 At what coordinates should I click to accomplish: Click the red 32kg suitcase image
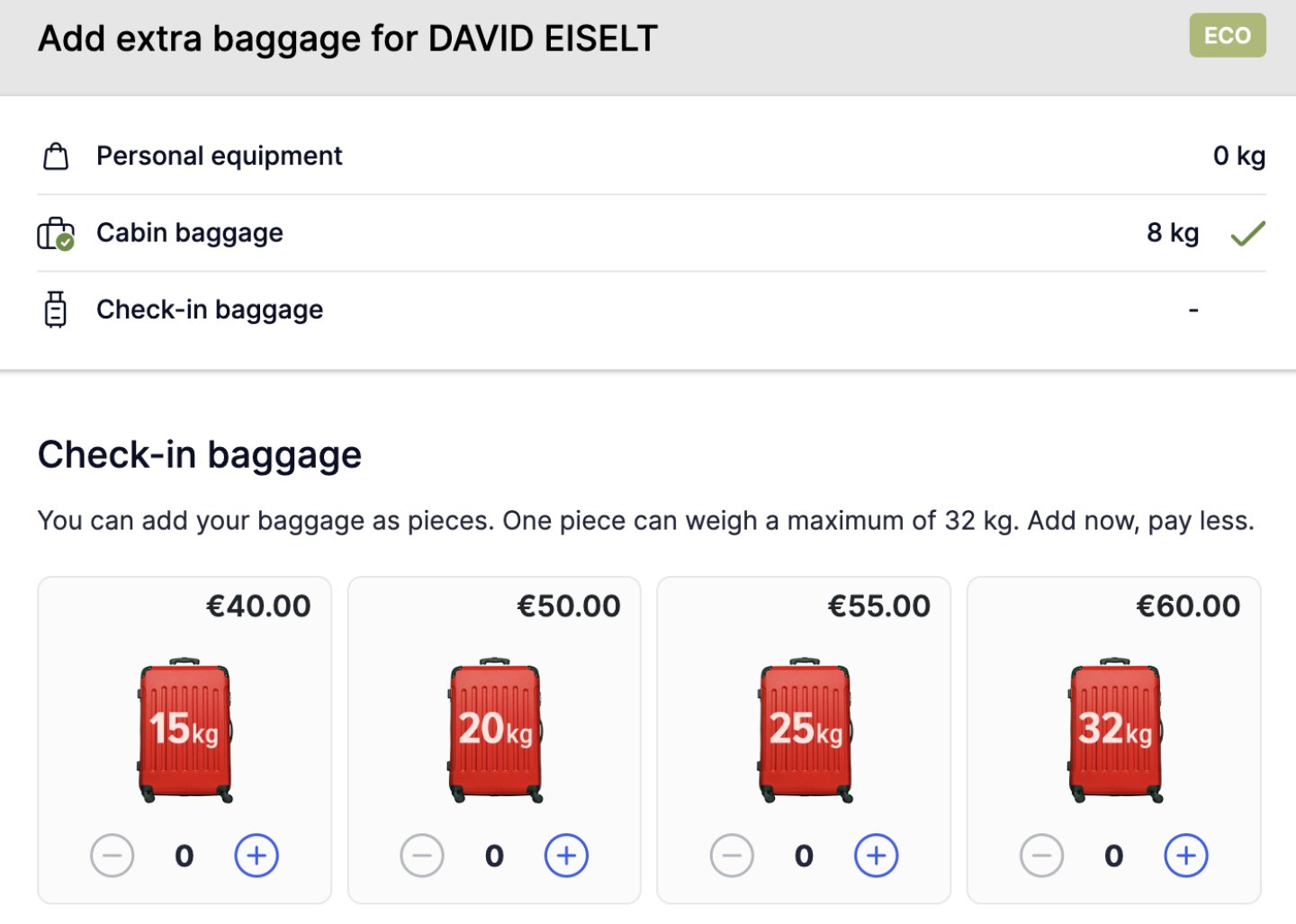tap(1114, 730)
